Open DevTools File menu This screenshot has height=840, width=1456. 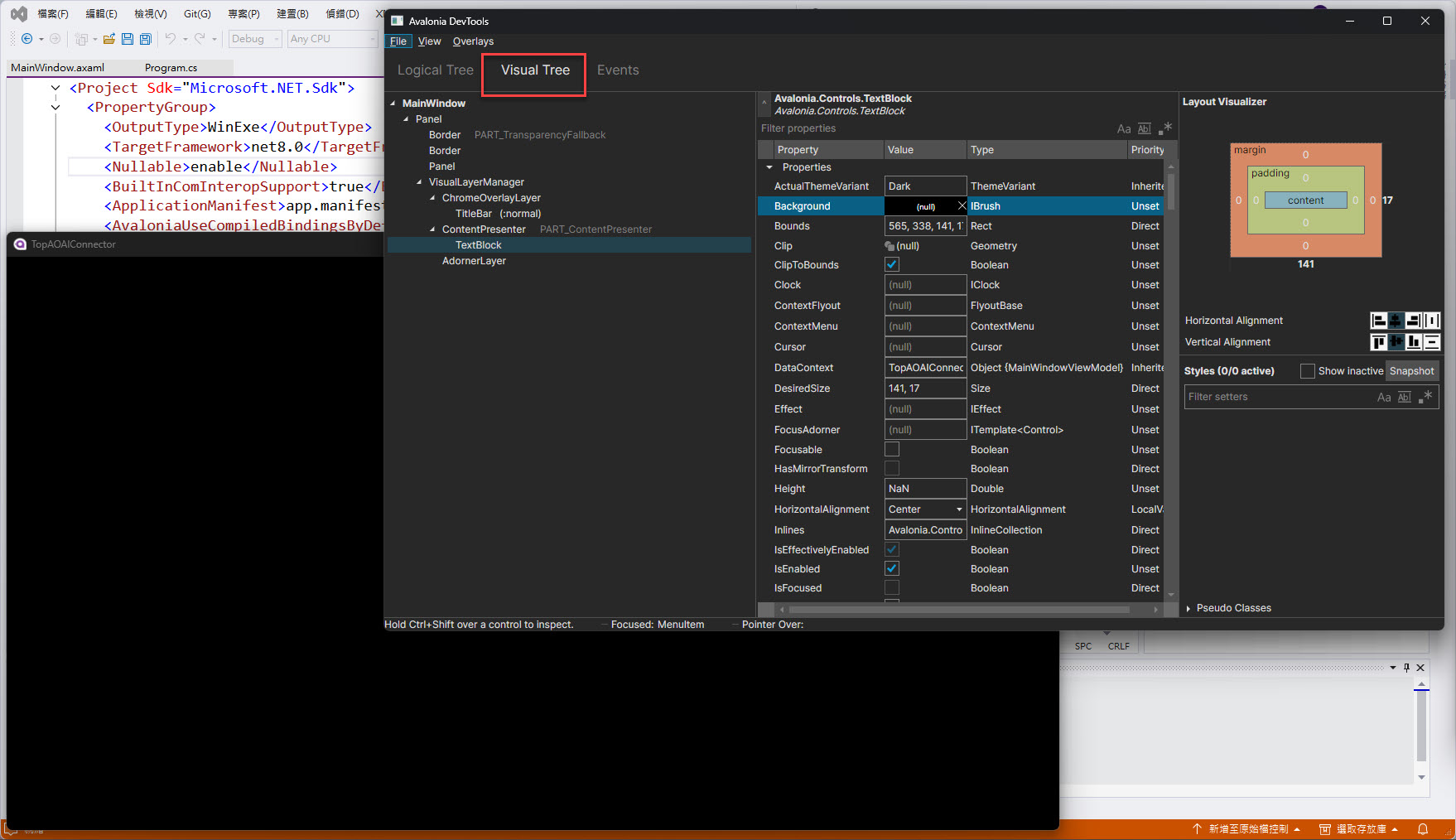398,41
